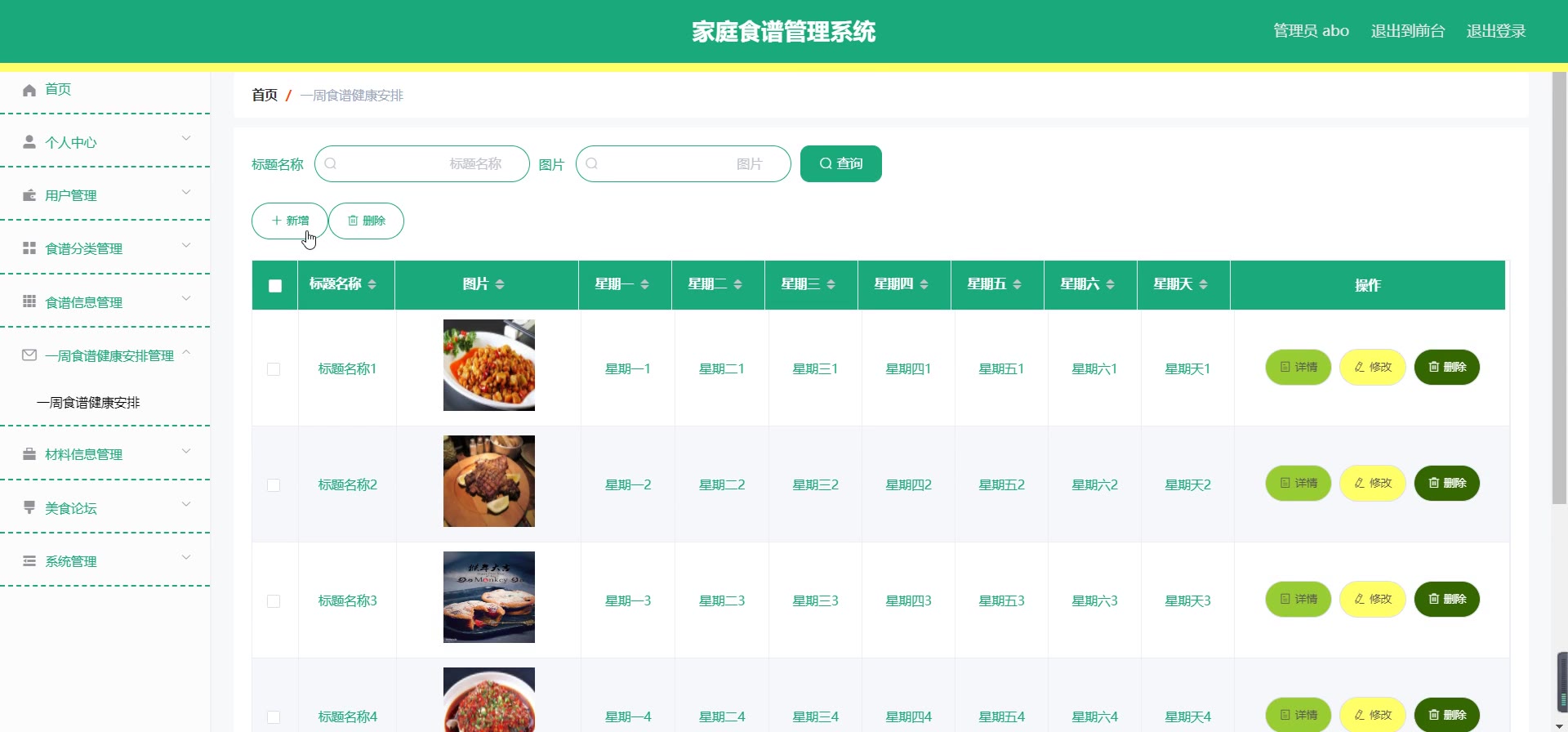This screenshot has width=1568, height=732.
Task: Check the row checkbox for 标题名称1
Action: click(274, 369)
